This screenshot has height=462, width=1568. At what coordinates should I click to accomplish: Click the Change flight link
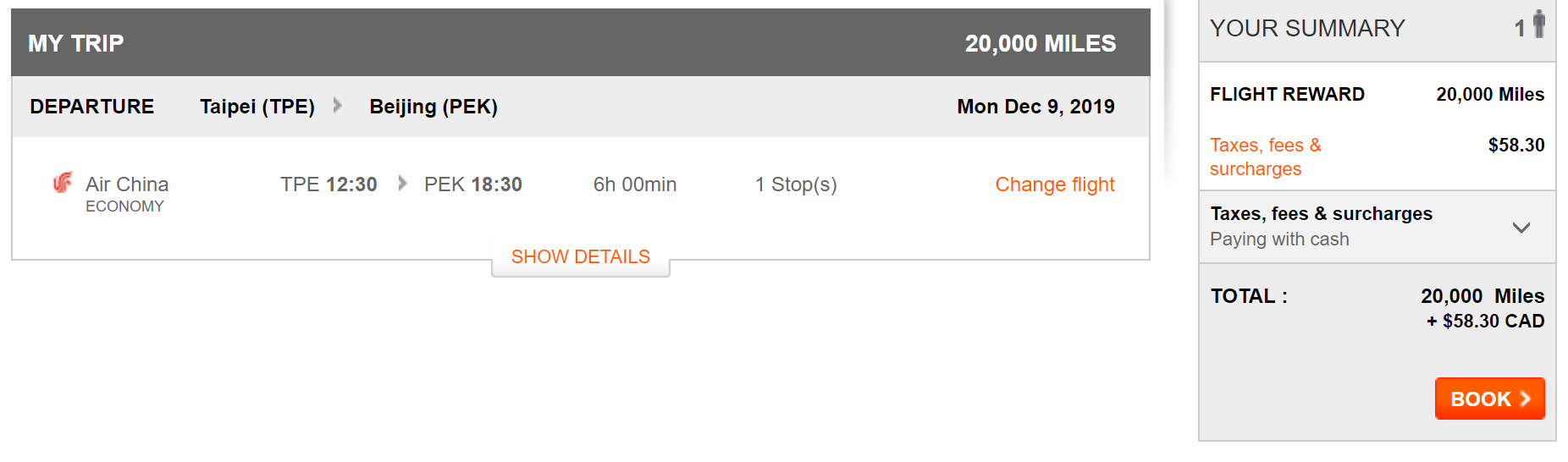[1055, 184]
